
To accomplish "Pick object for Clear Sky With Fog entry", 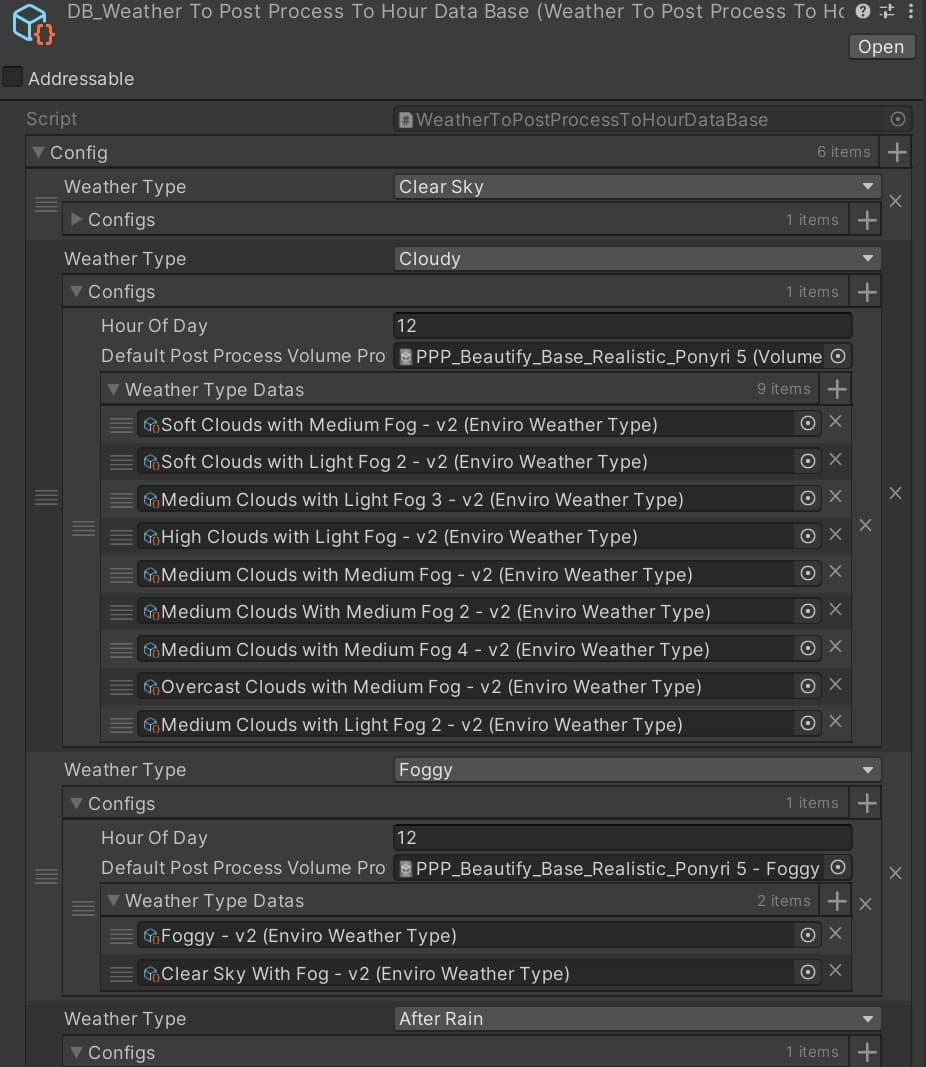I will pos(808,972).
